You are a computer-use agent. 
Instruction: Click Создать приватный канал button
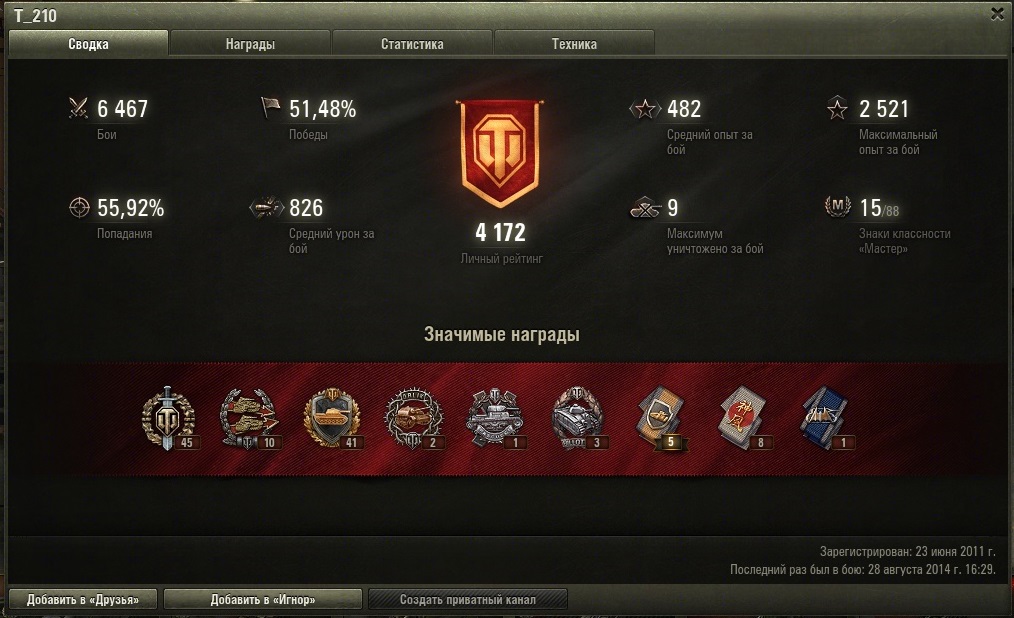click(x=468, y=599)
